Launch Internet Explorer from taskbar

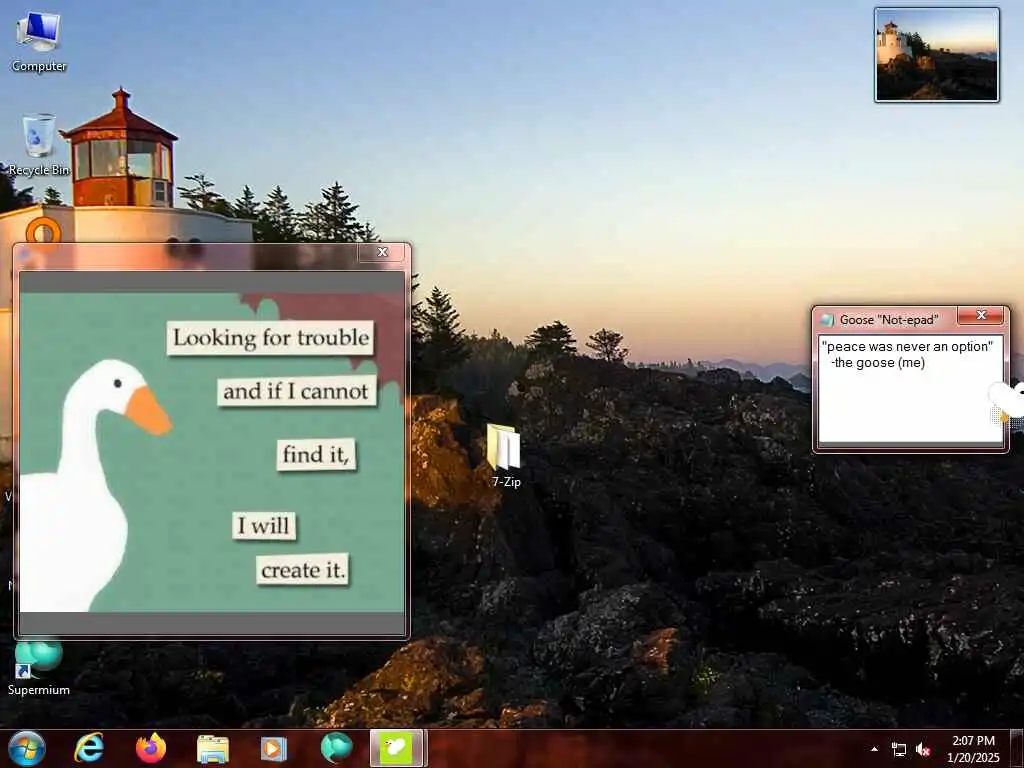89,748
